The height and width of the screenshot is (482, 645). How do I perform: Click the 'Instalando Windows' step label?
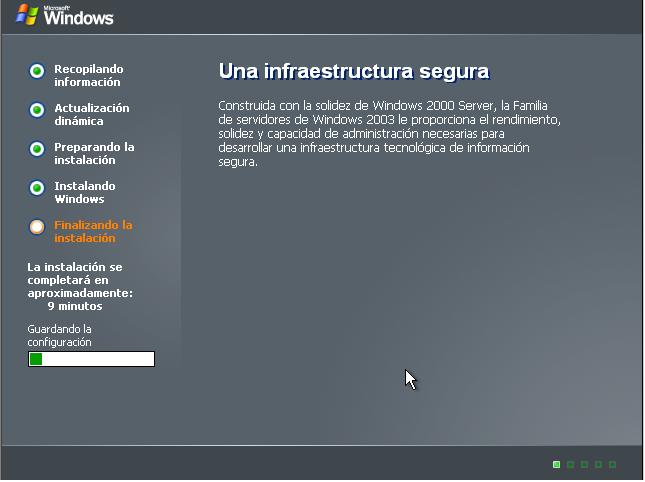(85, 192)
